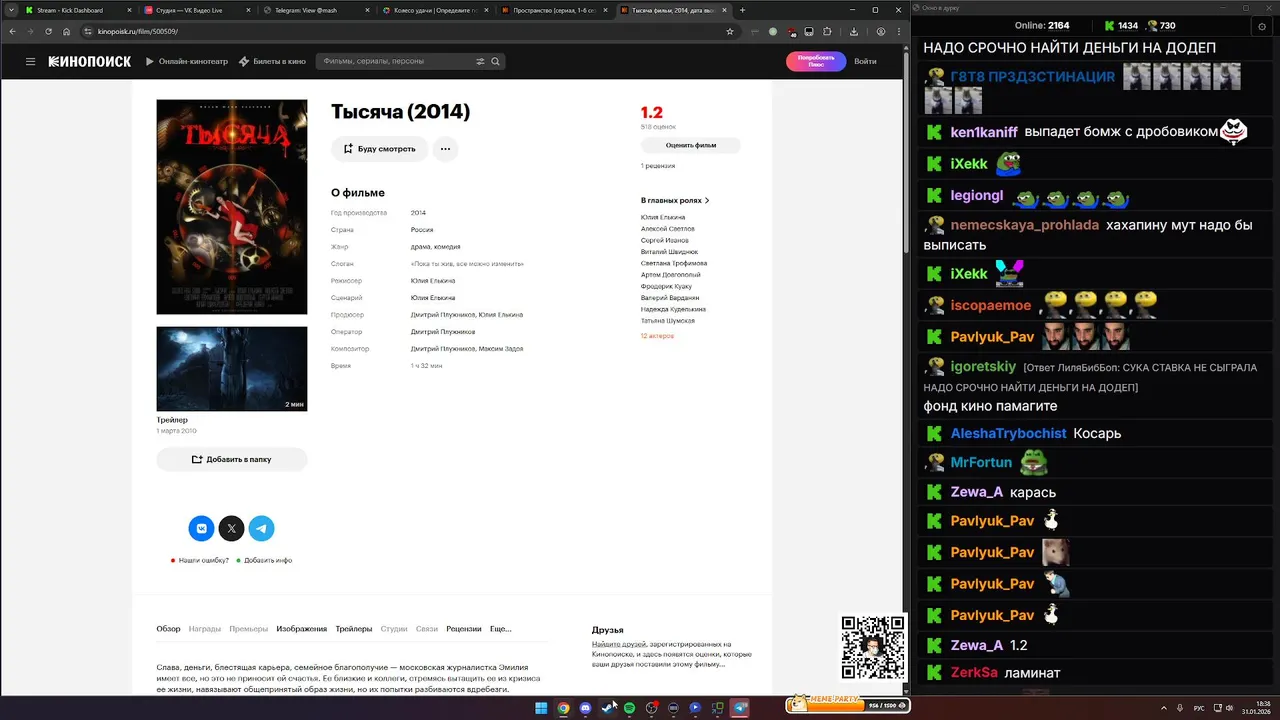Switch to Telegram: View @mash tab

point(315,10)
